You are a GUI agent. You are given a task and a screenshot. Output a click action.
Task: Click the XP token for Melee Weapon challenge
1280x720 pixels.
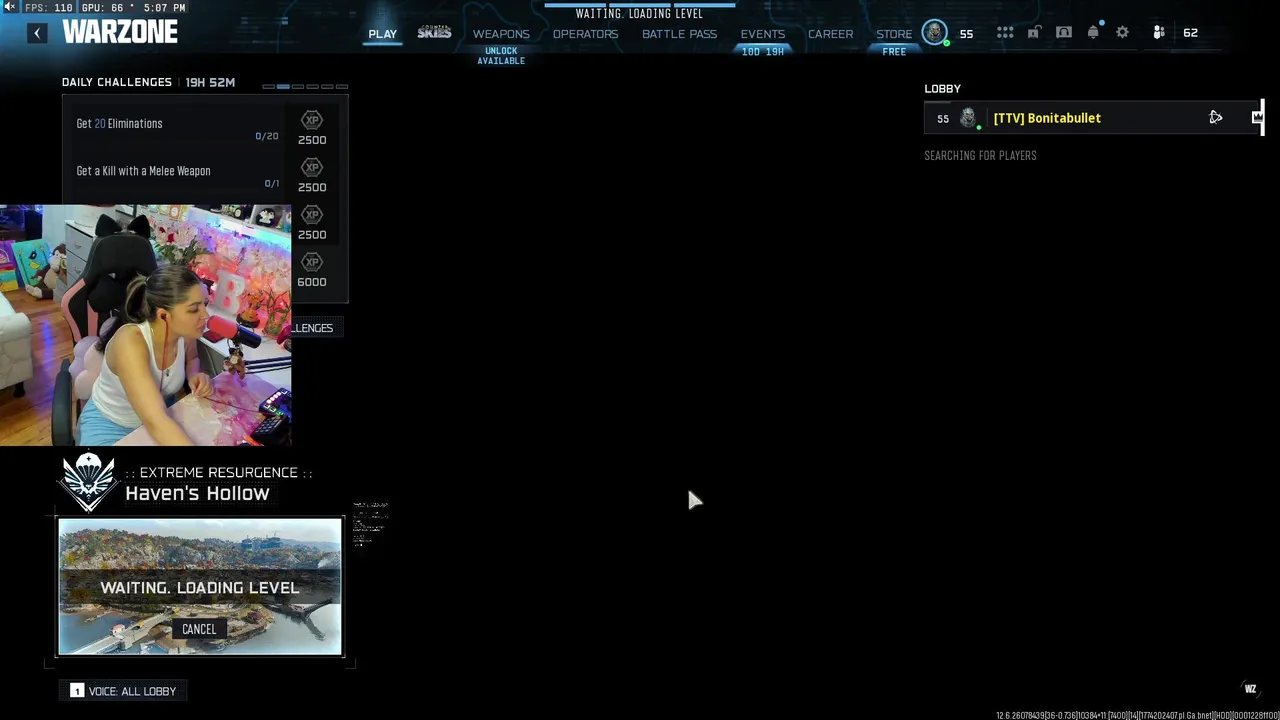point(312,167)
